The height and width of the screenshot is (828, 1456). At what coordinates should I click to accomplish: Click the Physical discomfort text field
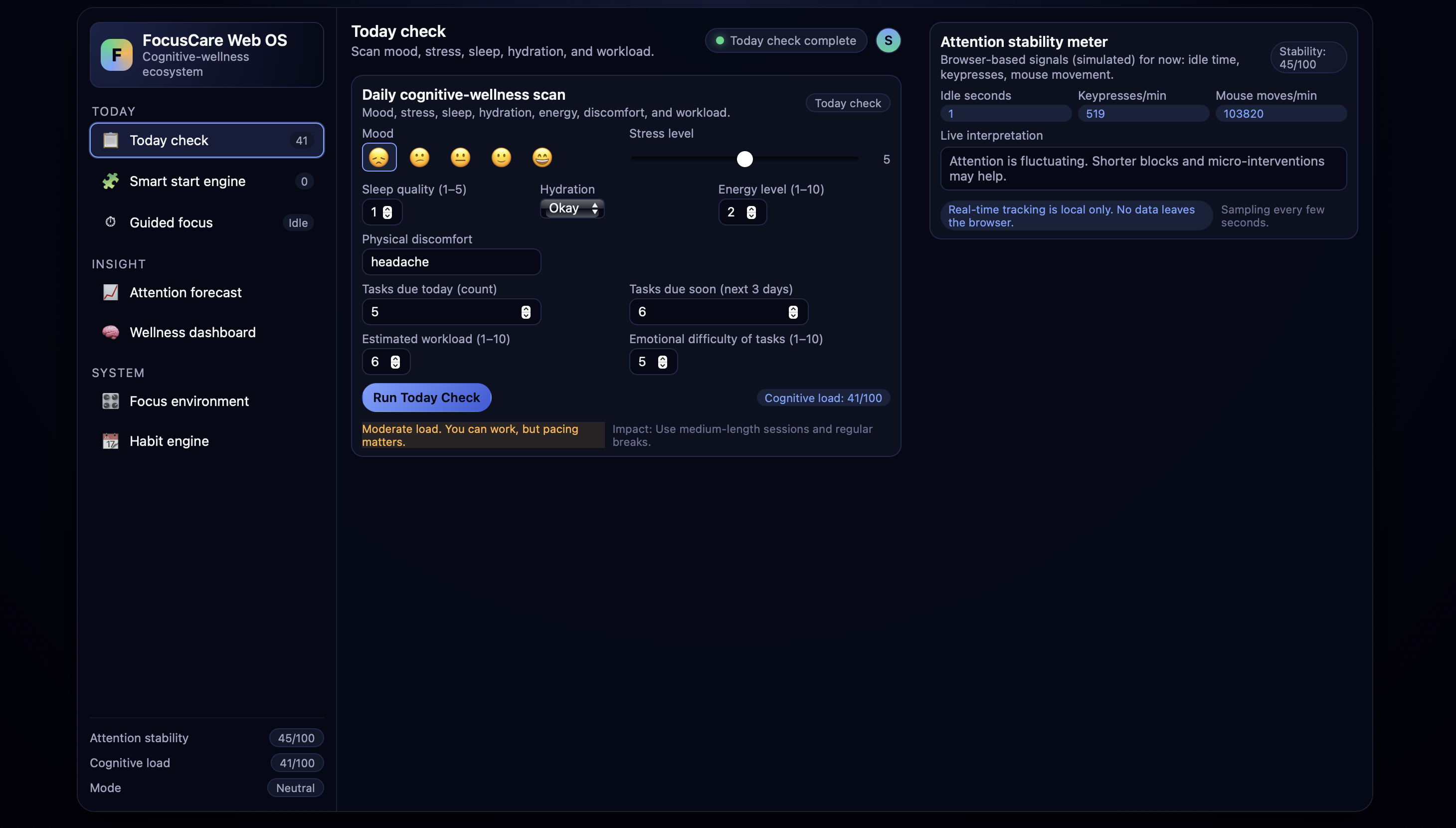[x=451, y=261]
